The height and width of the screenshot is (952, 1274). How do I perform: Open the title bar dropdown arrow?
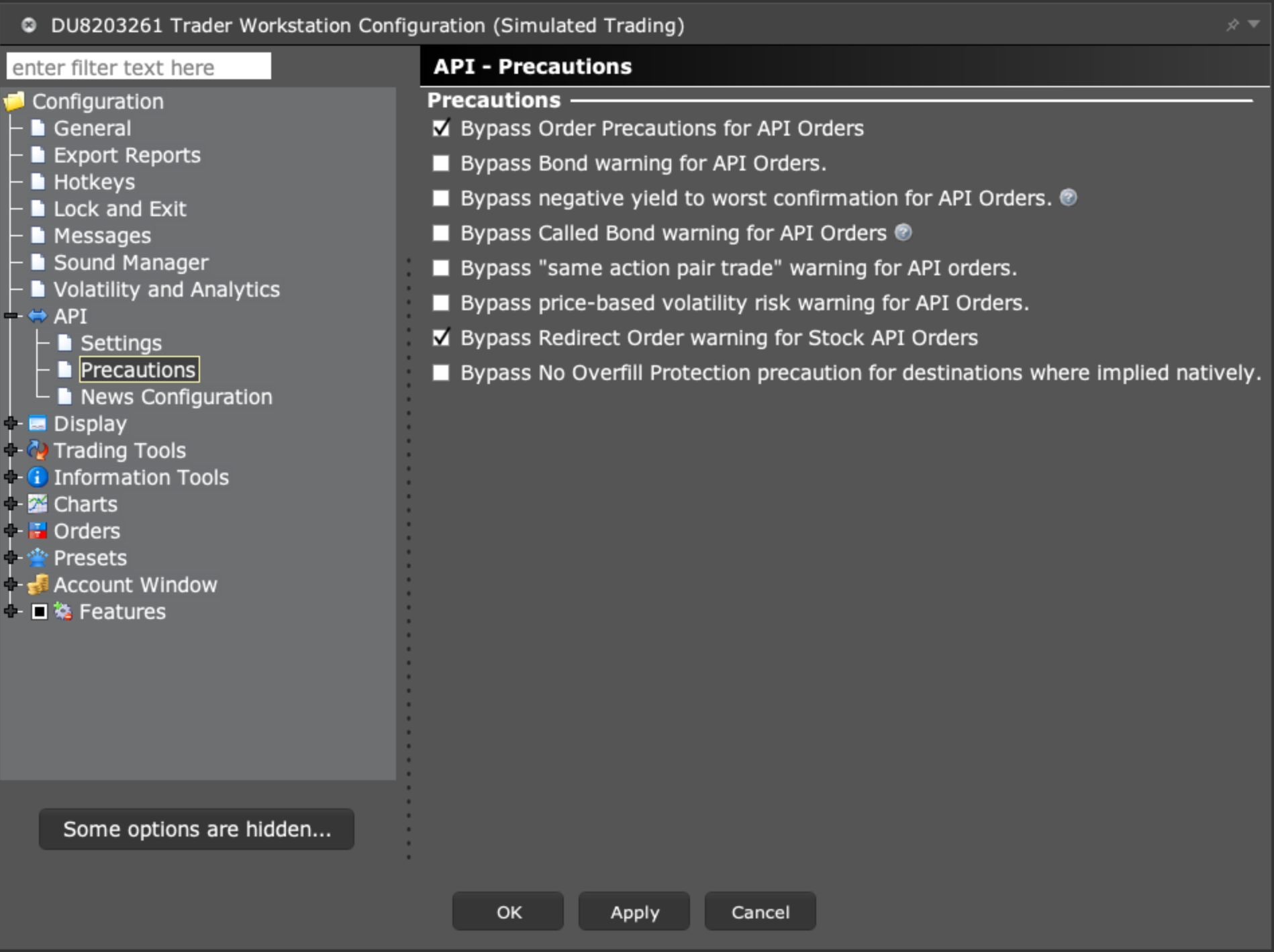tap(1253, 24)
